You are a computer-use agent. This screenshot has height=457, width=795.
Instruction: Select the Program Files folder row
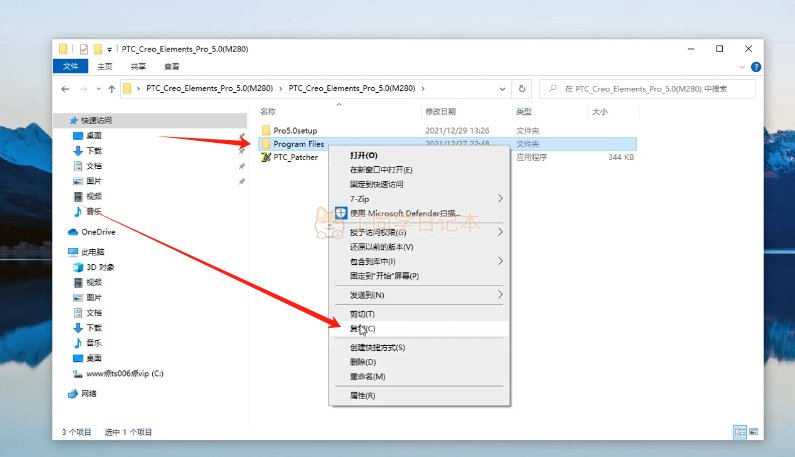pos(447,144)
